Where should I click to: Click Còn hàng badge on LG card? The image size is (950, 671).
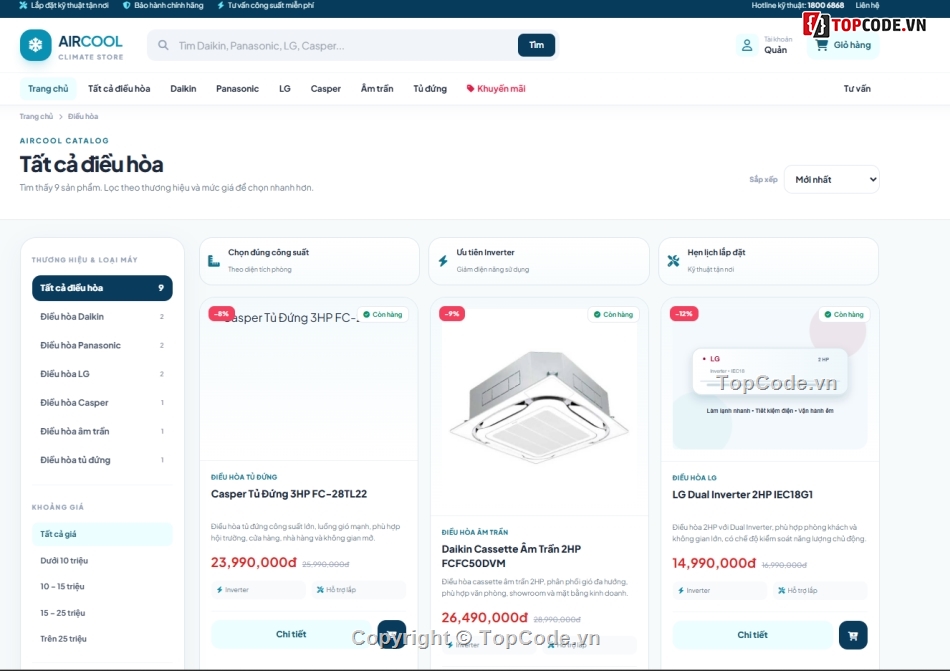(844, 314)
